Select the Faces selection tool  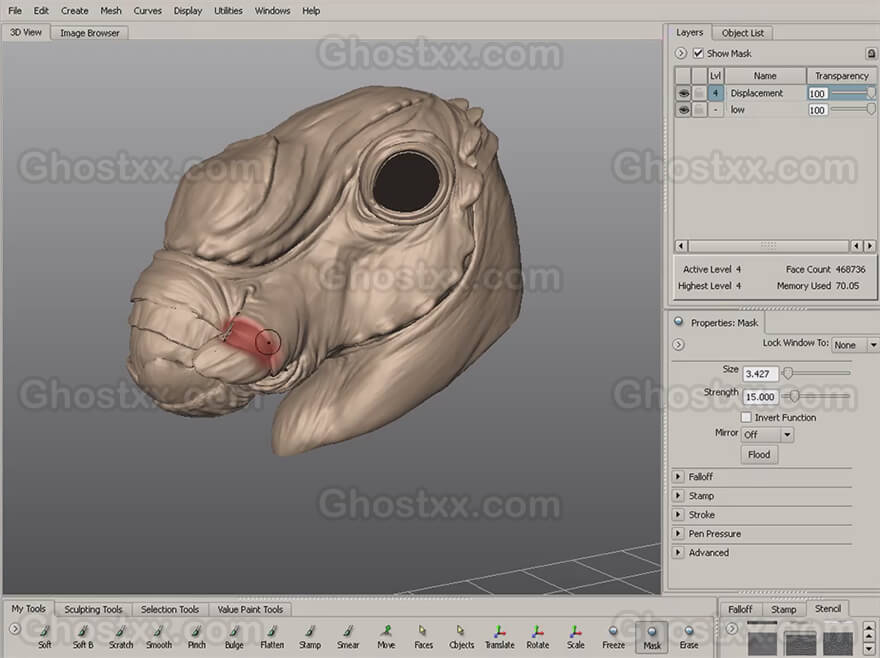pos(424,637)
